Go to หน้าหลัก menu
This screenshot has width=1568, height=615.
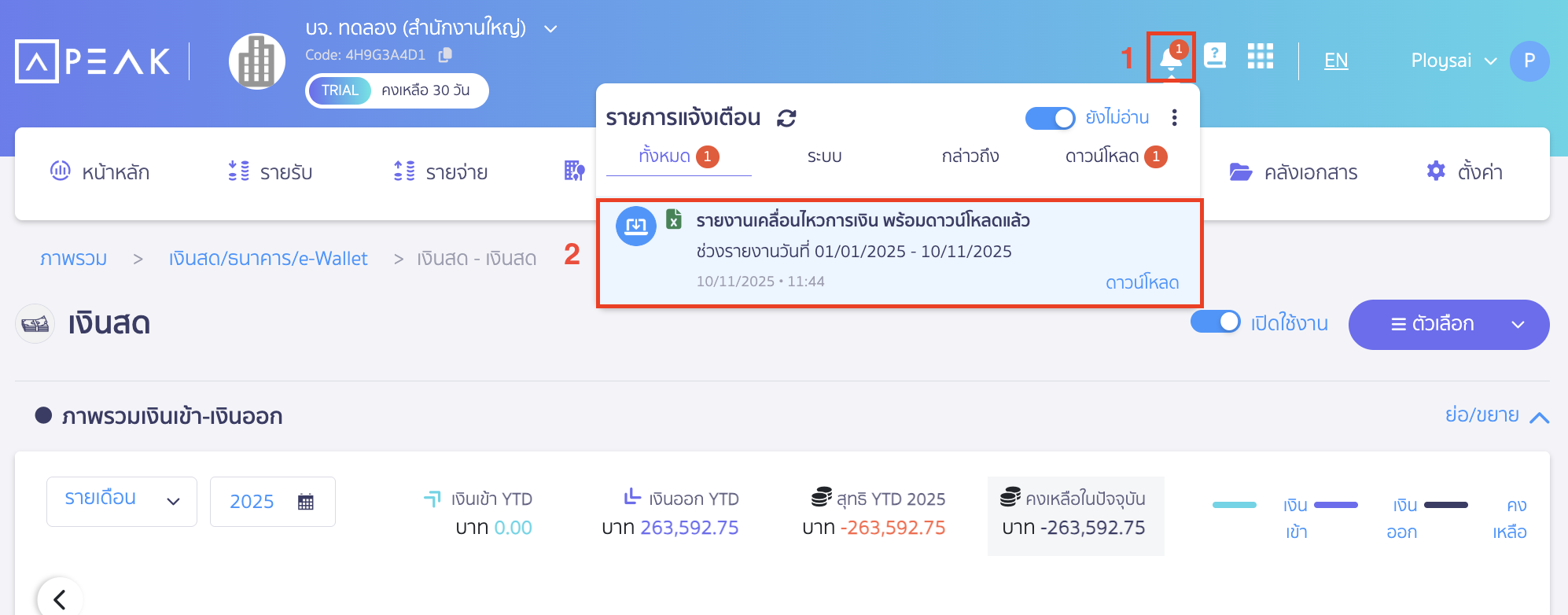point(100,172)
